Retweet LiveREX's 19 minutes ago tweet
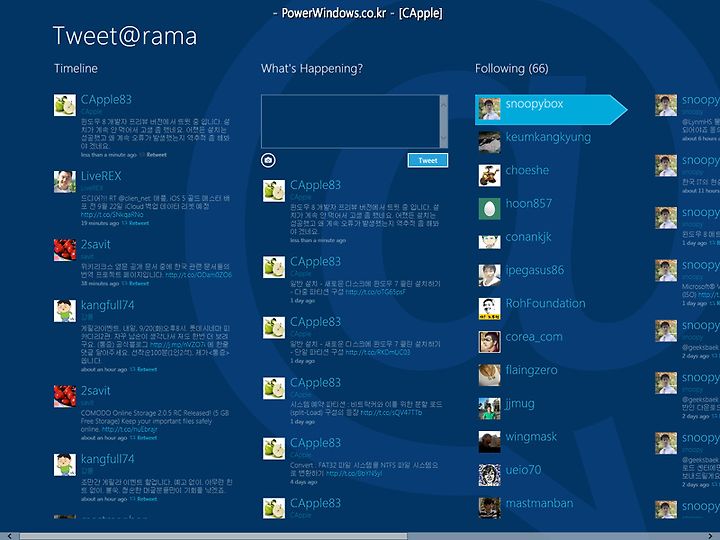 pyautogui.click(x=139, y=223)
